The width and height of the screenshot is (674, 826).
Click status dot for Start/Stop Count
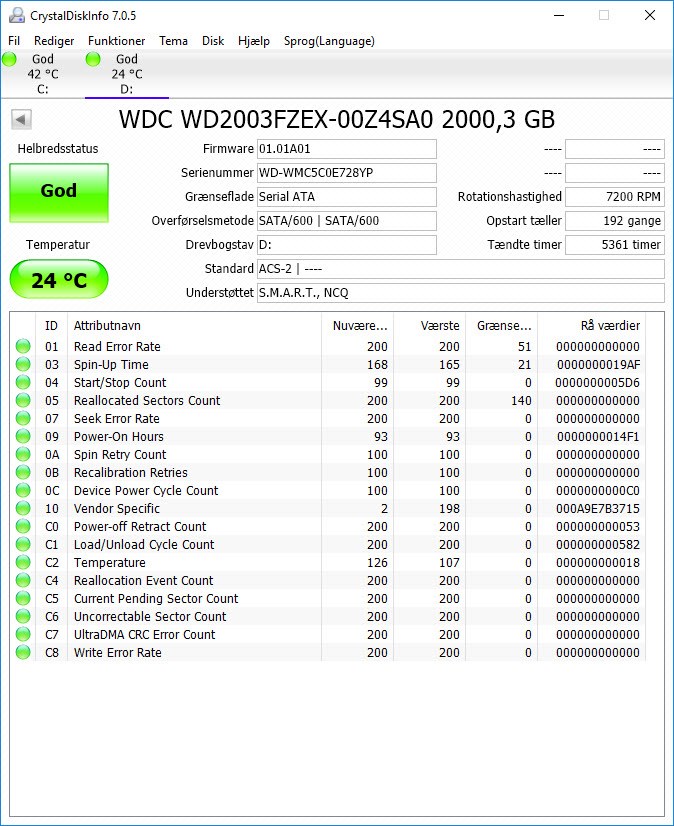pyautogui.click(x=23, y=382)
